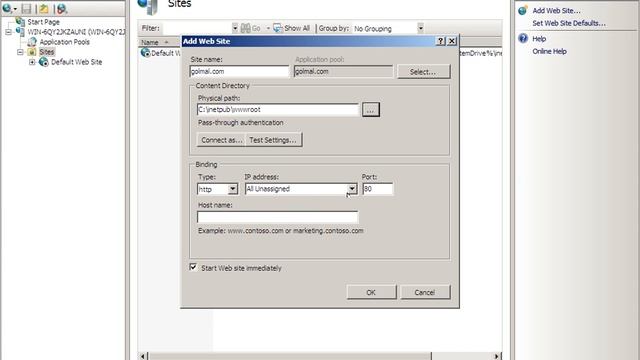Viewport: 640px width, 360px height.
Task: Click the save disk icon in the Connections toolbar
Action: click(27, 9)
